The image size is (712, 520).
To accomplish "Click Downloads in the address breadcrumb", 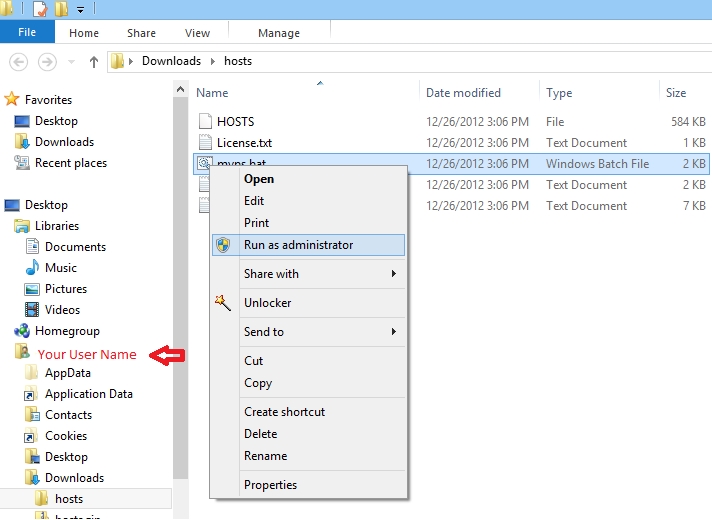I will 171,61.
